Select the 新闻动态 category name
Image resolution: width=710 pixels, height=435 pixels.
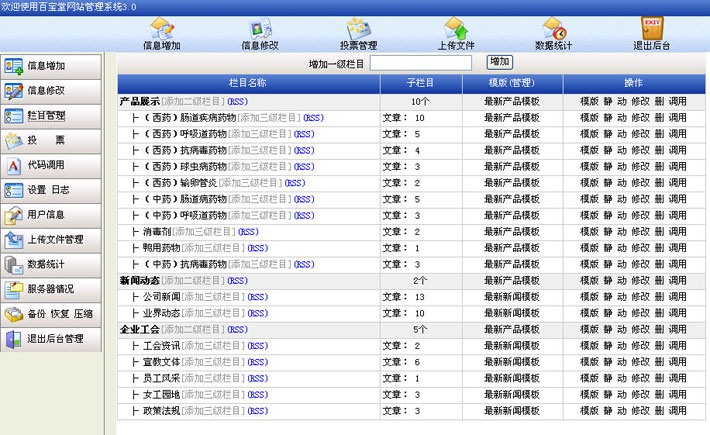(140, 281)
